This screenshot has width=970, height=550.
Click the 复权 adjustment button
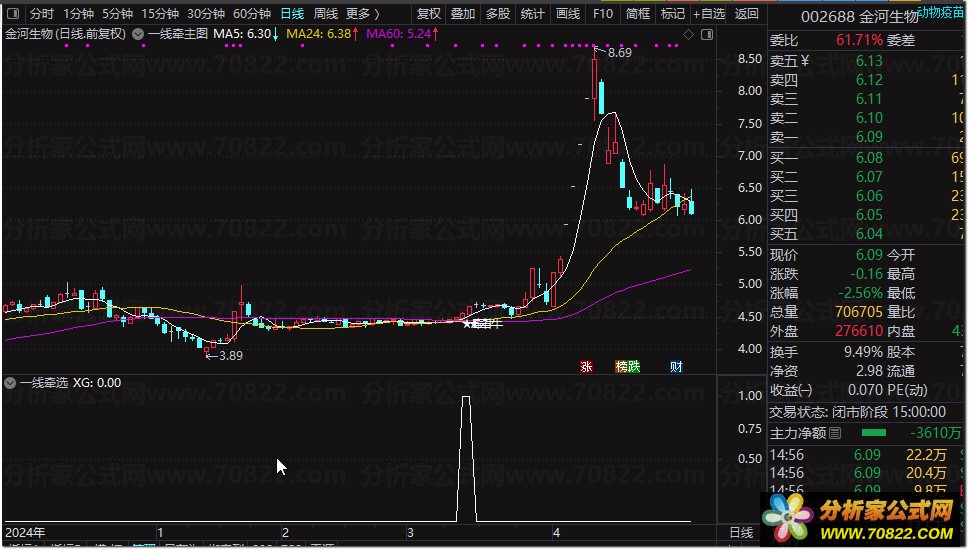point(429,14)
